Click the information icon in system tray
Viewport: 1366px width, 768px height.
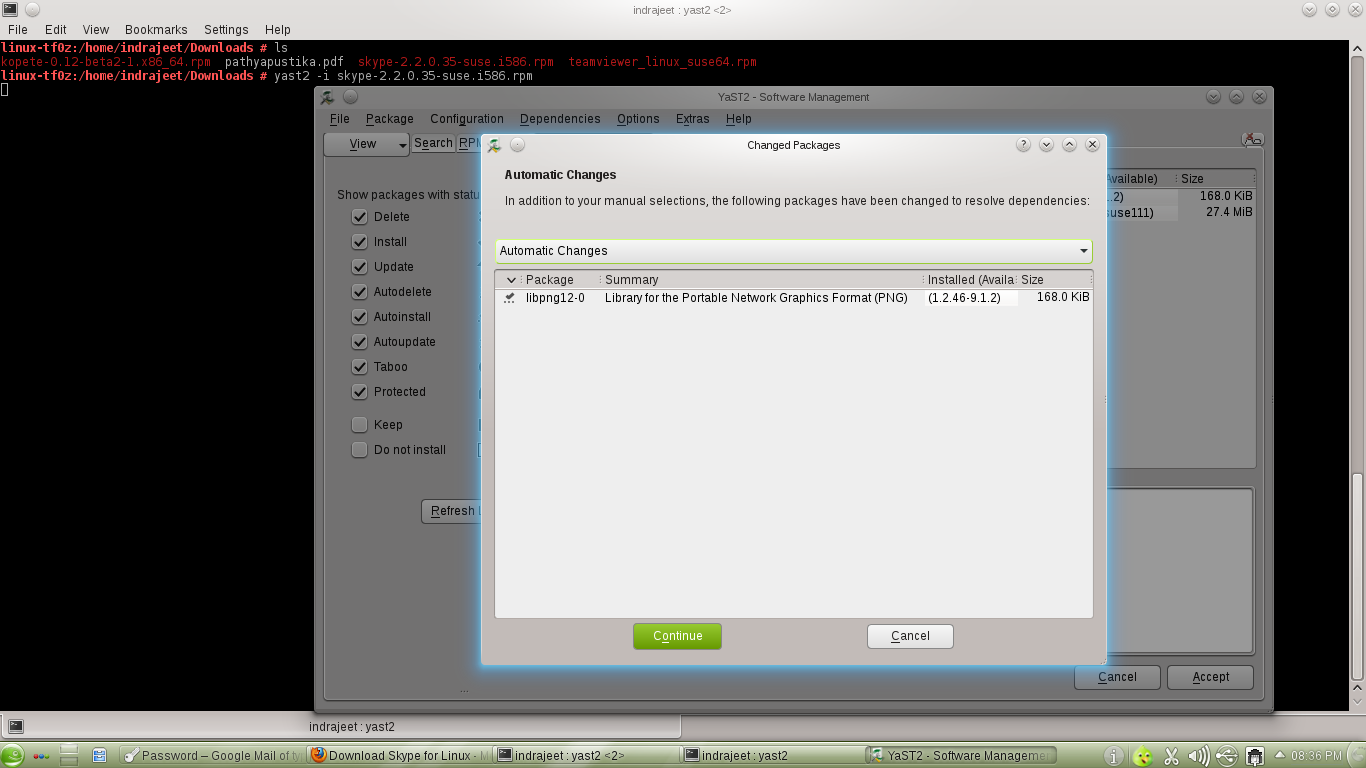point(1112,755)
